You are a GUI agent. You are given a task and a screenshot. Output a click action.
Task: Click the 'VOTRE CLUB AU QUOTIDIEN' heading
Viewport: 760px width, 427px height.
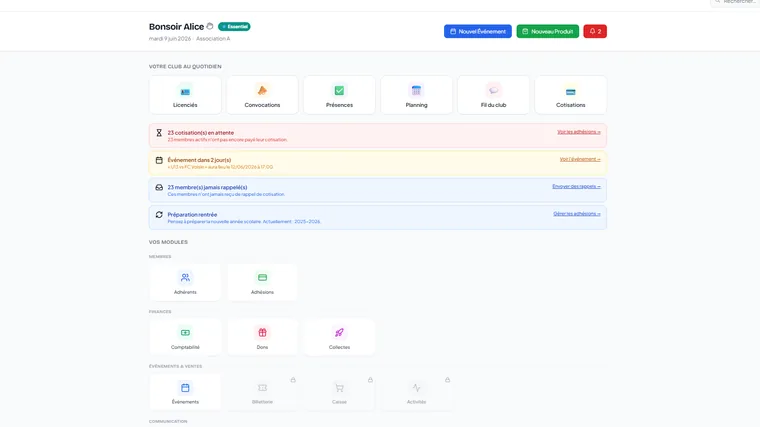coord(185,66)
